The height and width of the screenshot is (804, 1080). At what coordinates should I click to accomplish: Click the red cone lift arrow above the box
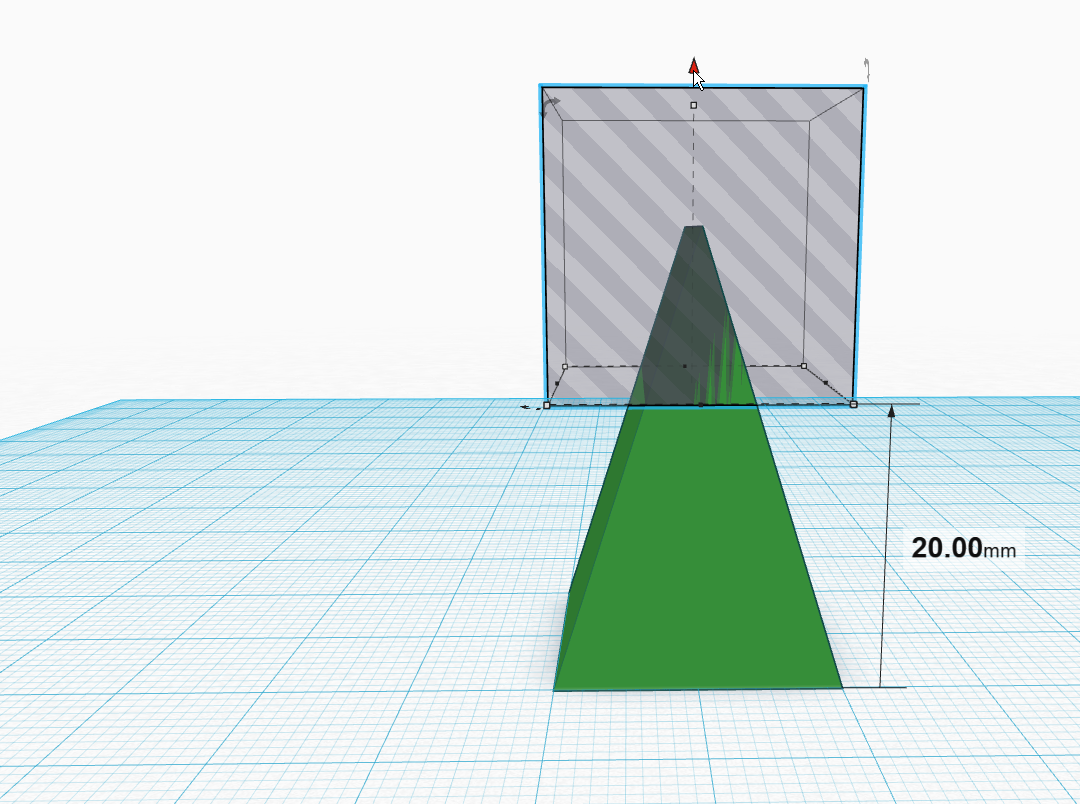pos(694,66)
